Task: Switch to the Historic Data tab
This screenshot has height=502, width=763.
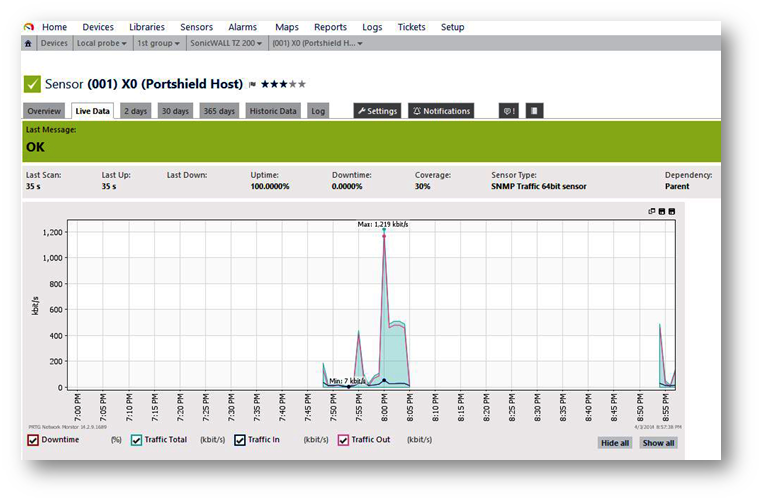Action: pyautogui.click(x=273, y=111)
